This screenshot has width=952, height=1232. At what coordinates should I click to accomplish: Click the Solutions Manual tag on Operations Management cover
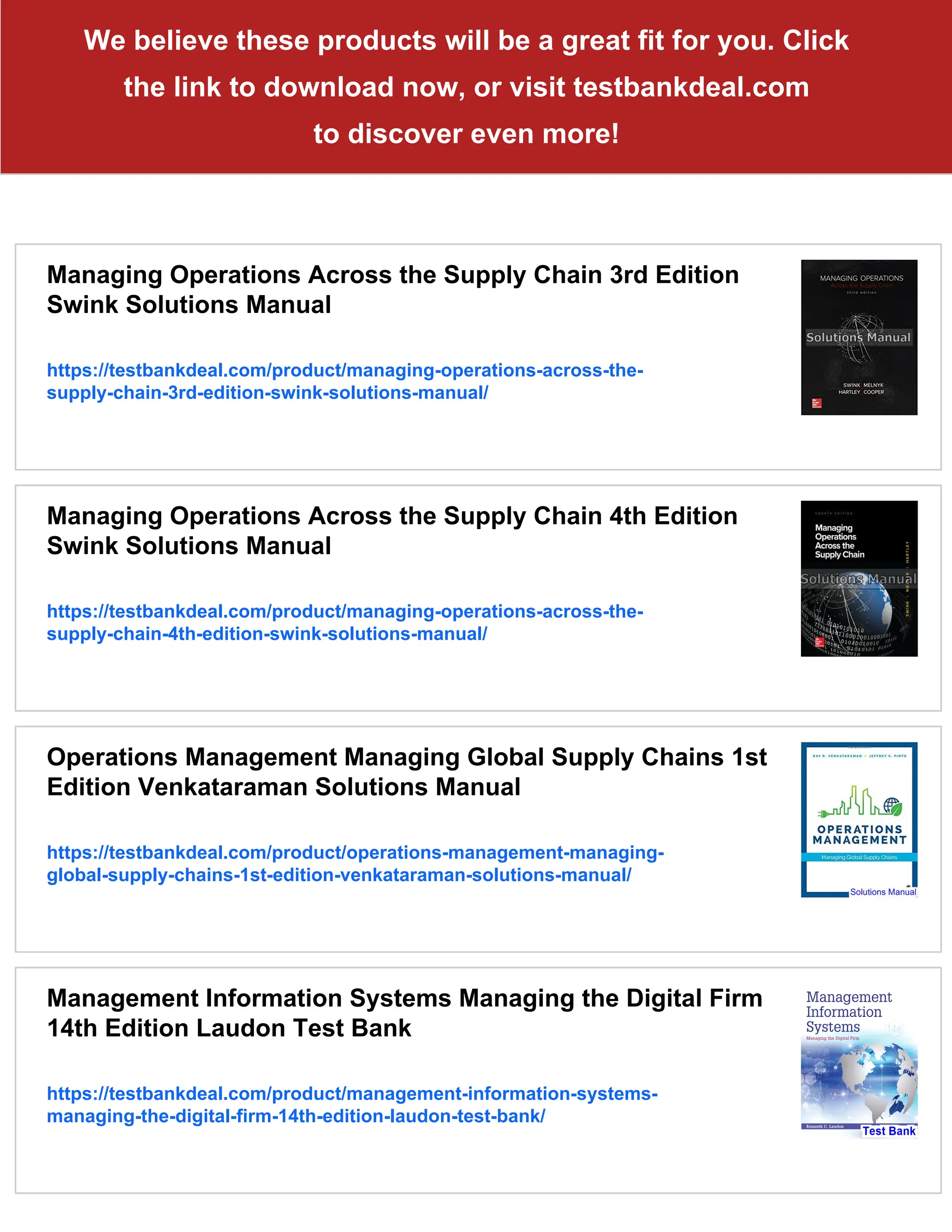(x=883, y=892)
